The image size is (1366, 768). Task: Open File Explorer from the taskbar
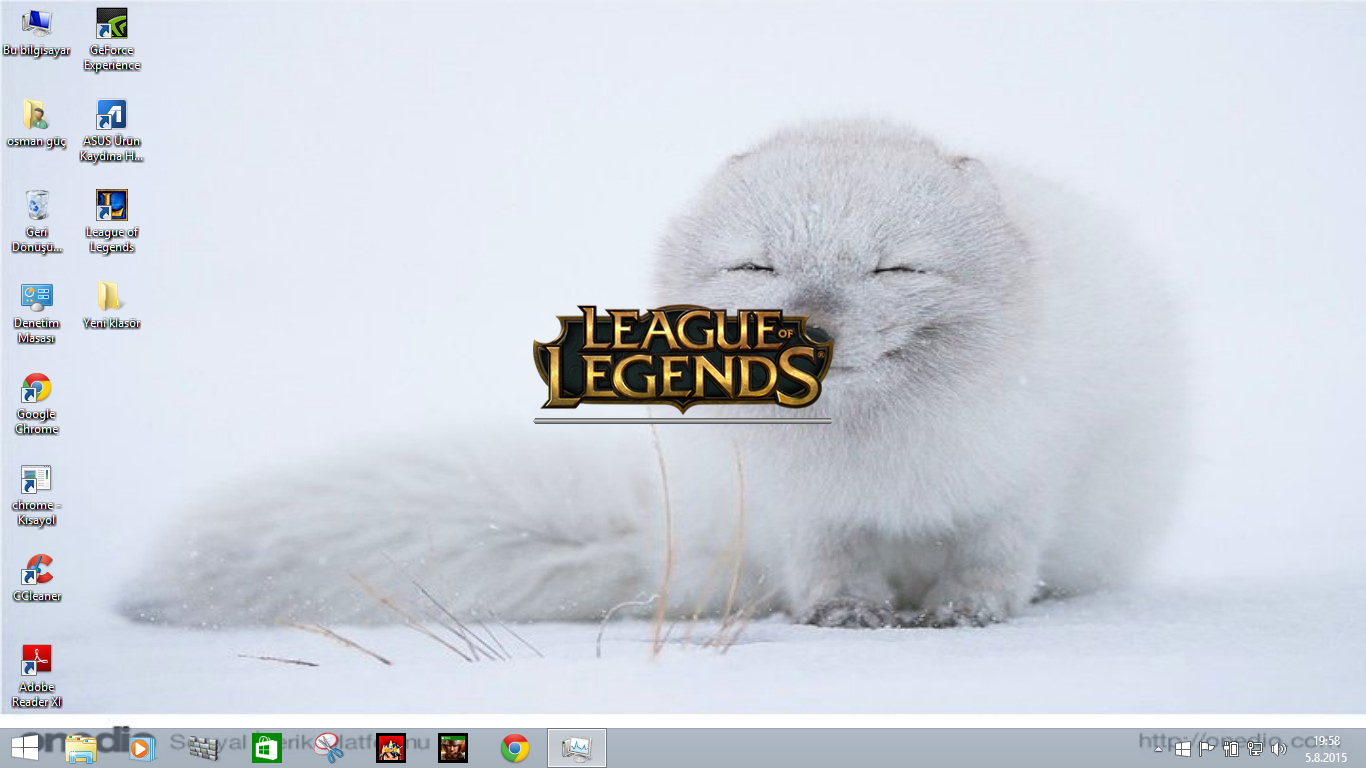pos(81,748)
